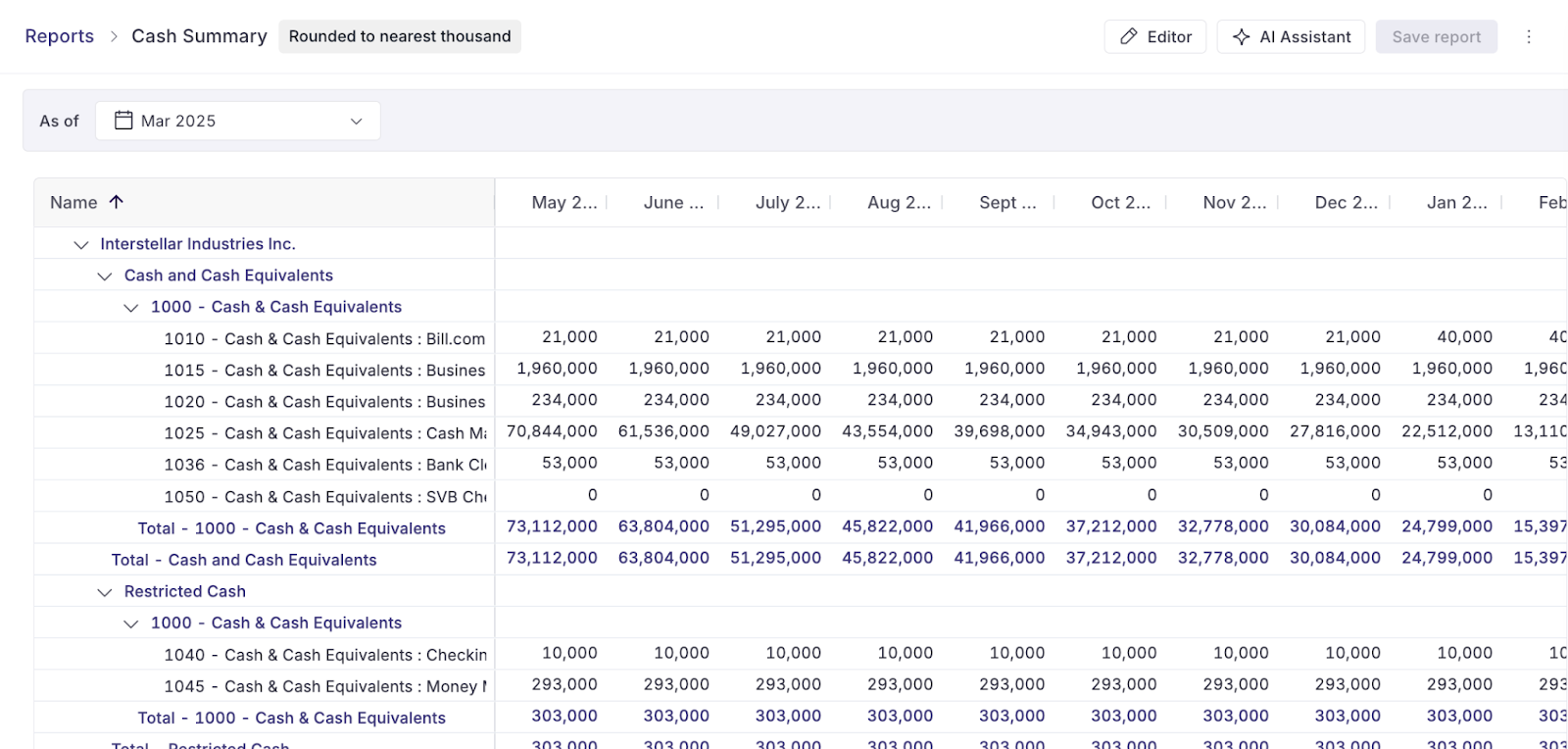The height and width of the screenshot is (749, 1568).
Task: Click the Save report button
Action: point(1436,36)
